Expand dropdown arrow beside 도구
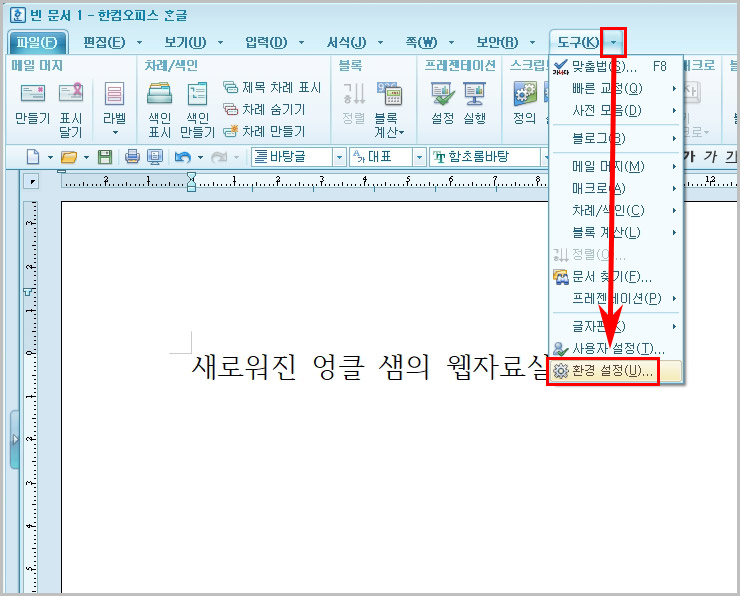The image size is (740, 596). (x=613, y=42)
